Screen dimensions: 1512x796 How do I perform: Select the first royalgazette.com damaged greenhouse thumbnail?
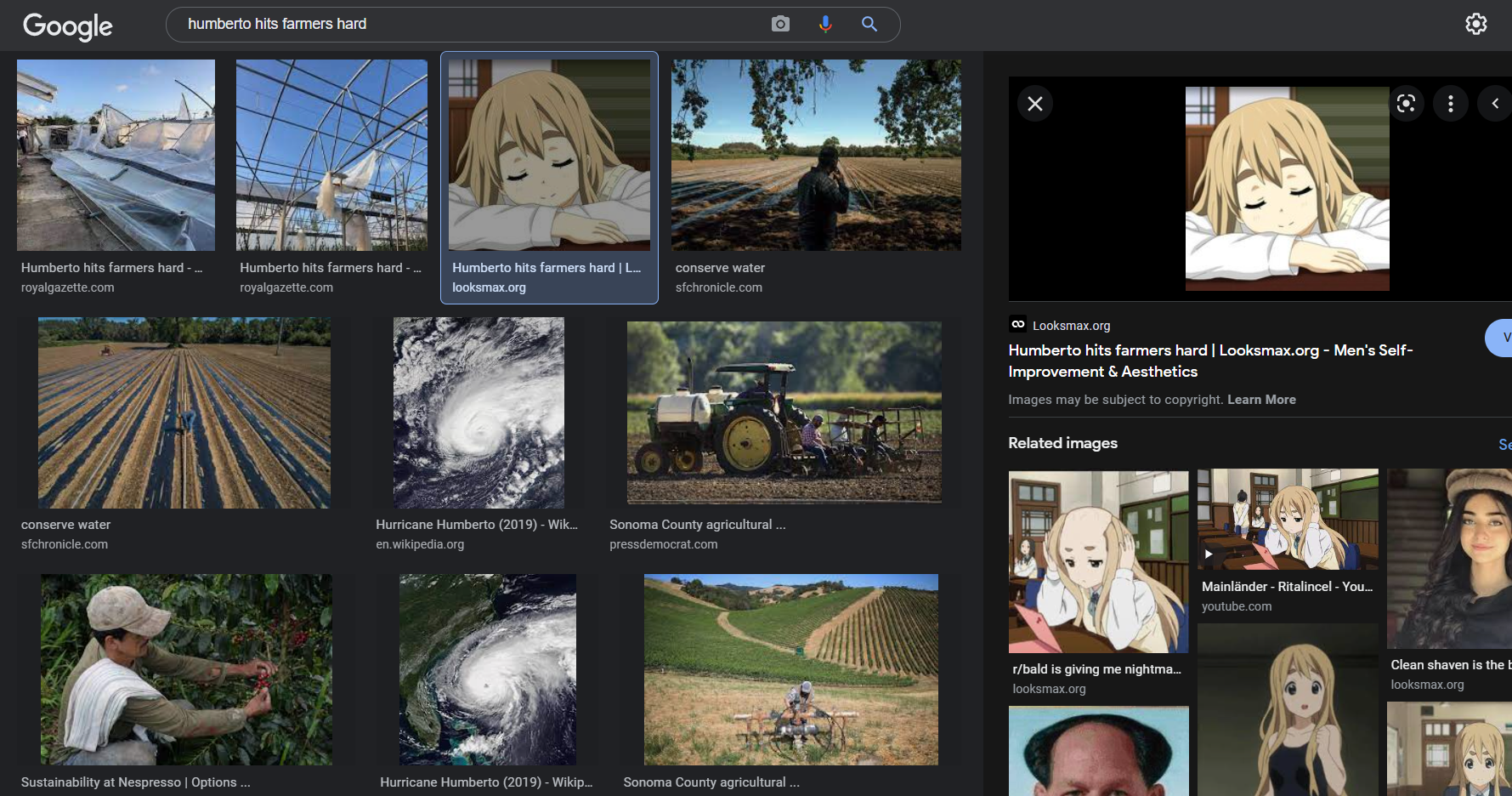tap(116, 155)
